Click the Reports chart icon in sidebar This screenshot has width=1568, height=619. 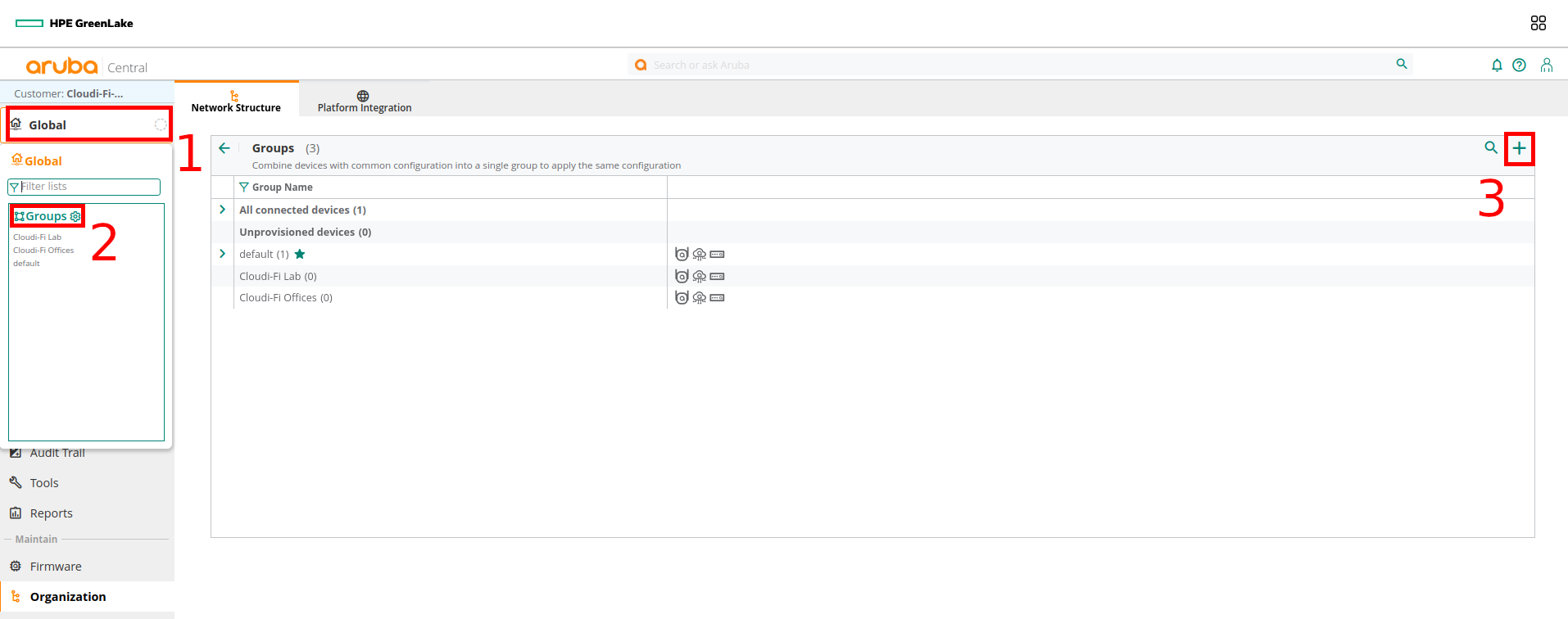[x=16, y=513]
